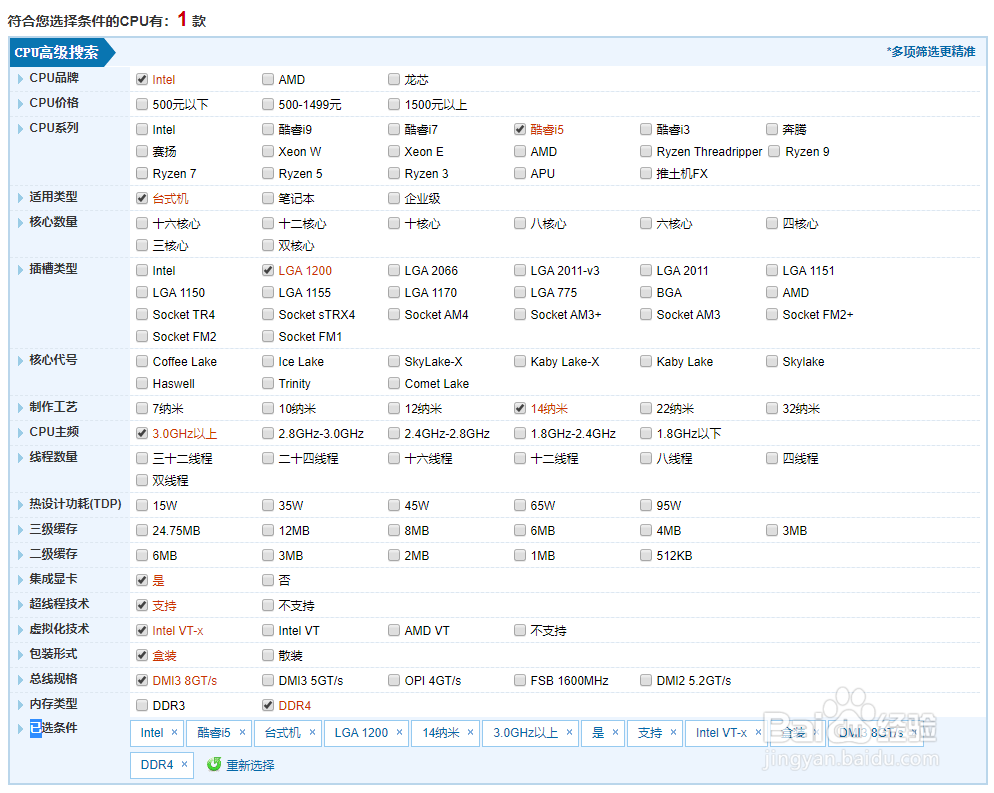This screenshot has width=994, height=793.
Task: Remove the Intel filter tag via its x
Action: (174, 732)
